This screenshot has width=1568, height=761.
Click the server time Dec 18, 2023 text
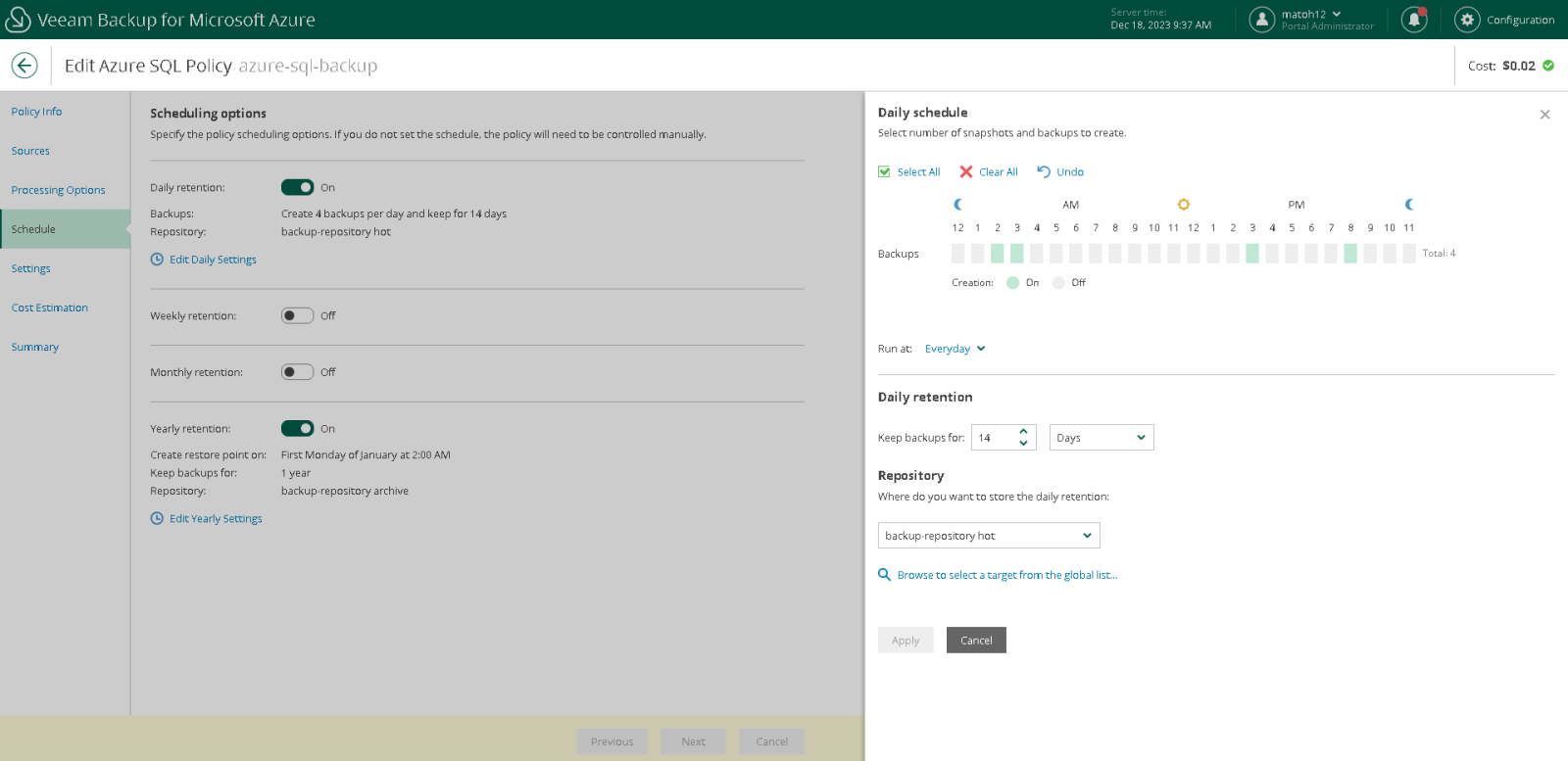(x=1161, y=25)
